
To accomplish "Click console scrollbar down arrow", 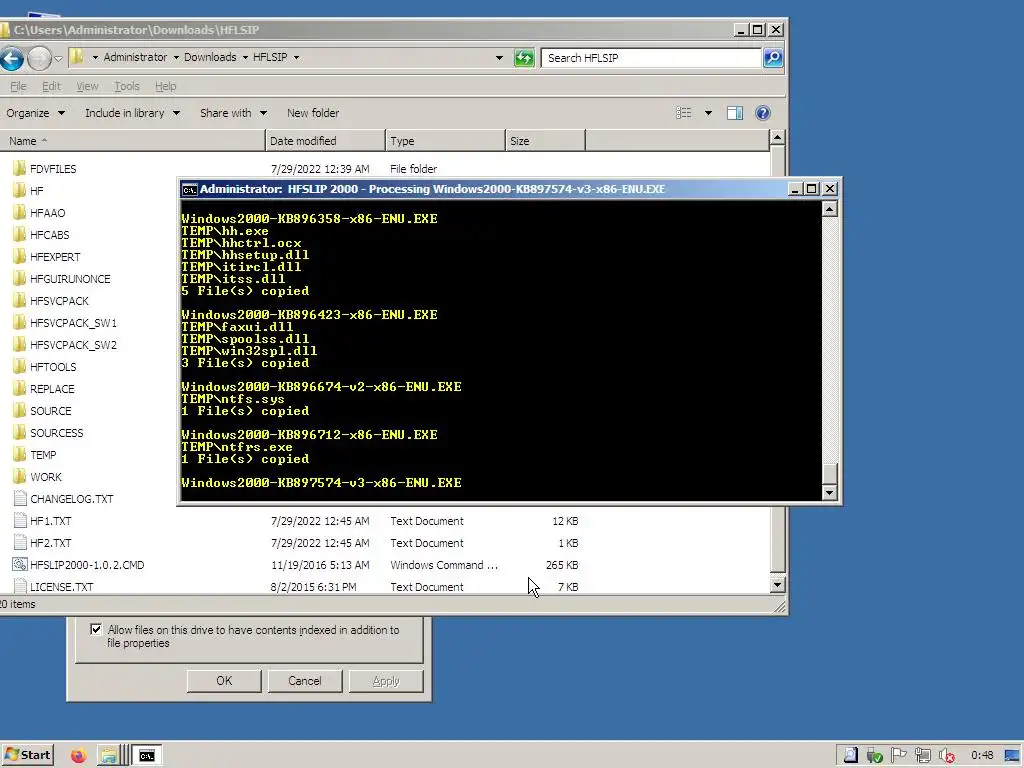I will pyautogui.click(x=829, y=492).
